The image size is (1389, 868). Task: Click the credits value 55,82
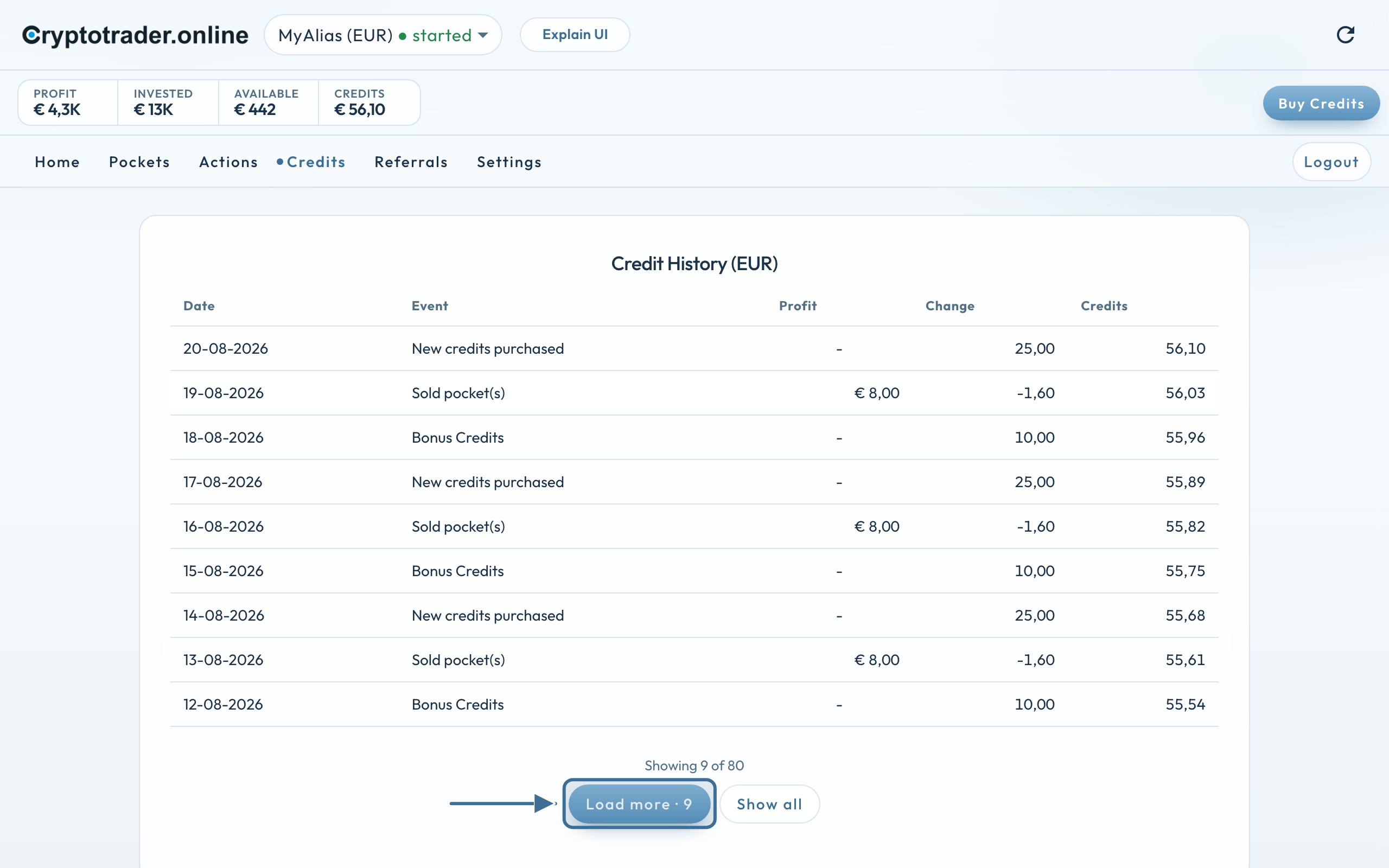pos(1185,526)
